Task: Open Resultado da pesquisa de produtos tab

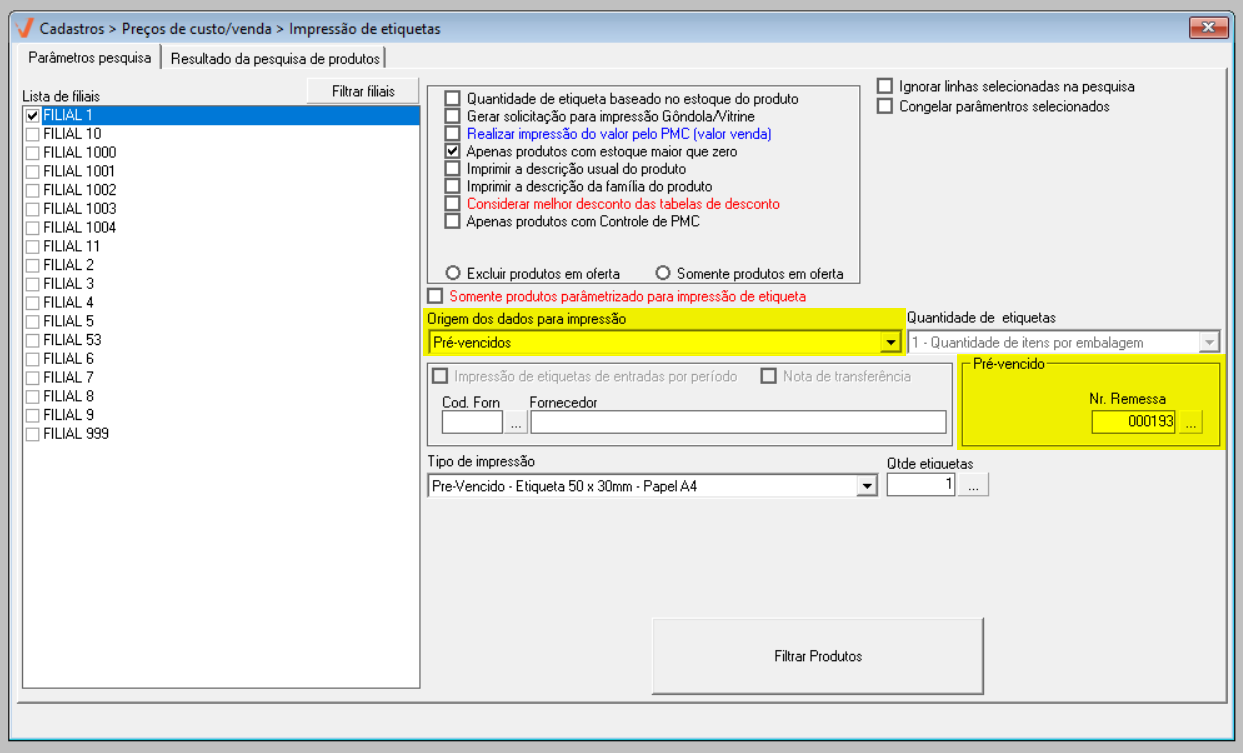Action: click(x=275, y=59)
